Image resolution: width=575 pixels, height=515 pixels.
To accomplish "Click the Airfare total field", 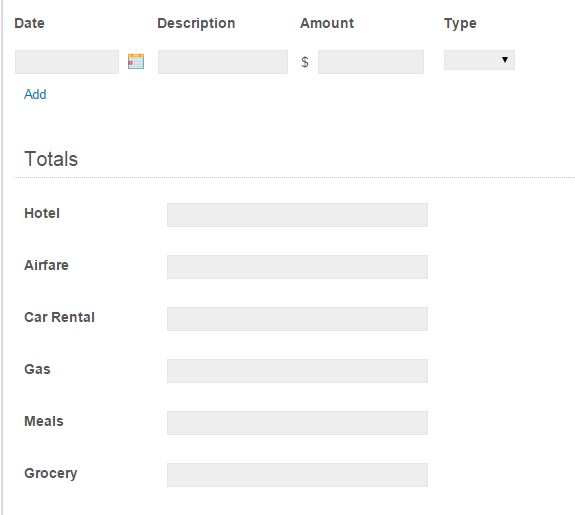I will (x=297, y=267).
